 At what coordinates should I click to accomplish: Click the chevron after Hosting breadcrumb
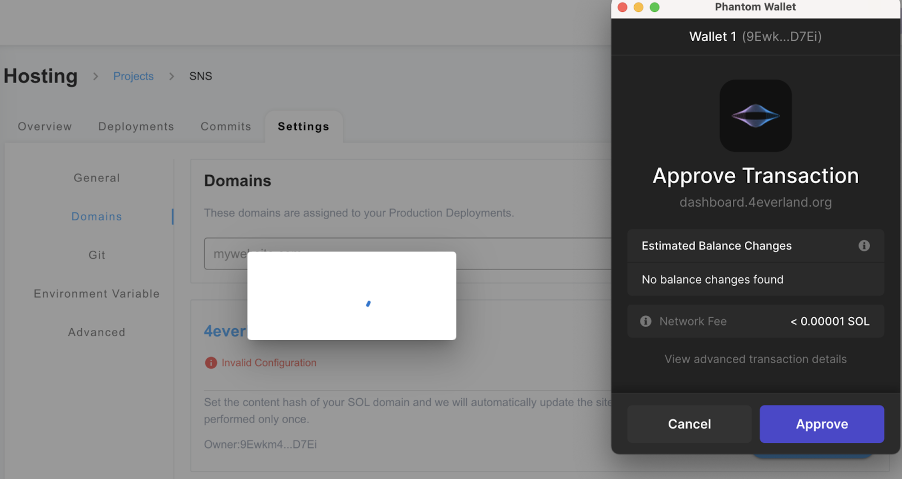point(95,76)
